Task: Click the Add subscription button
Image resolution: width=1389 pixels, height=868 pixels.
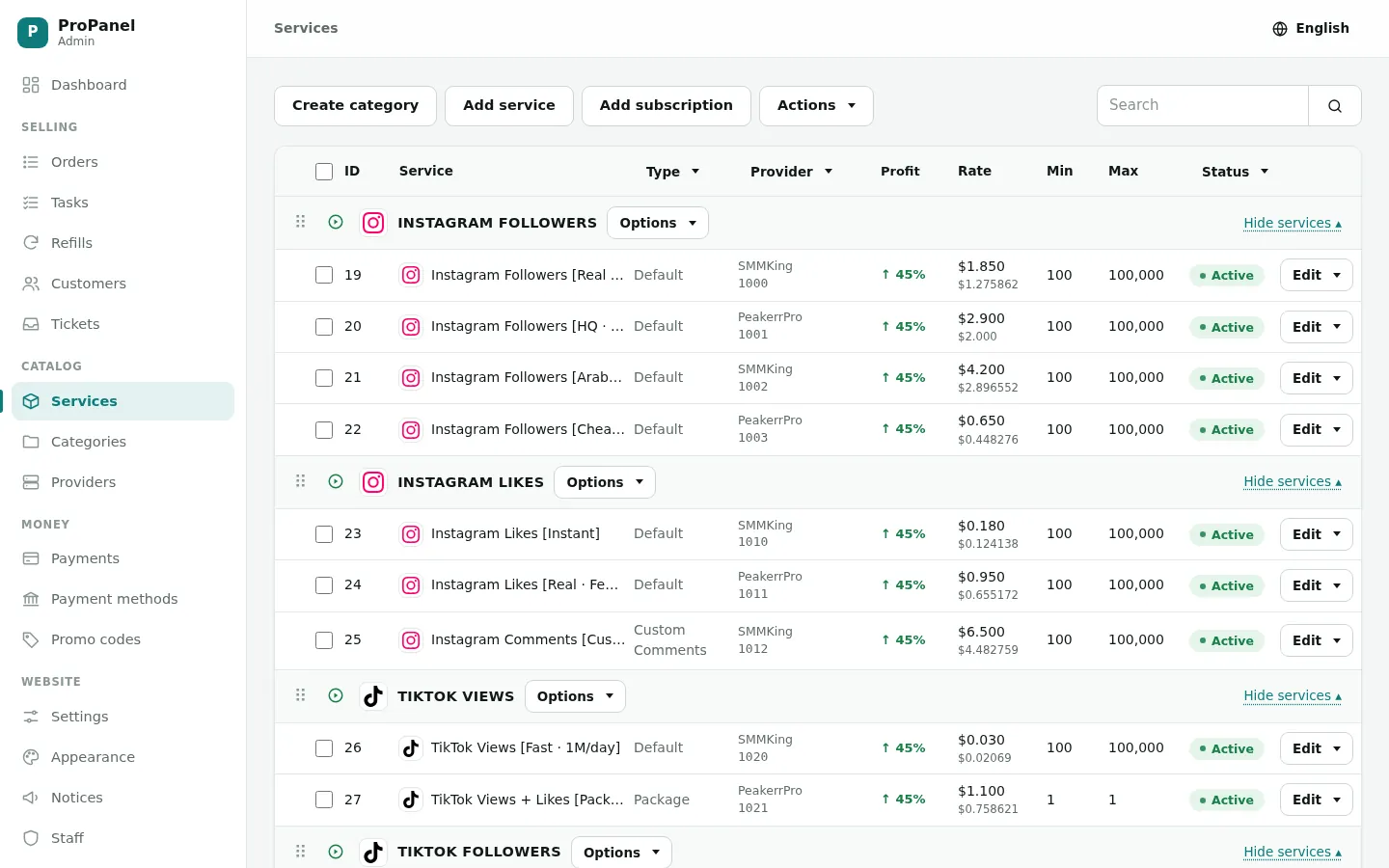Action: coord(667,106)
